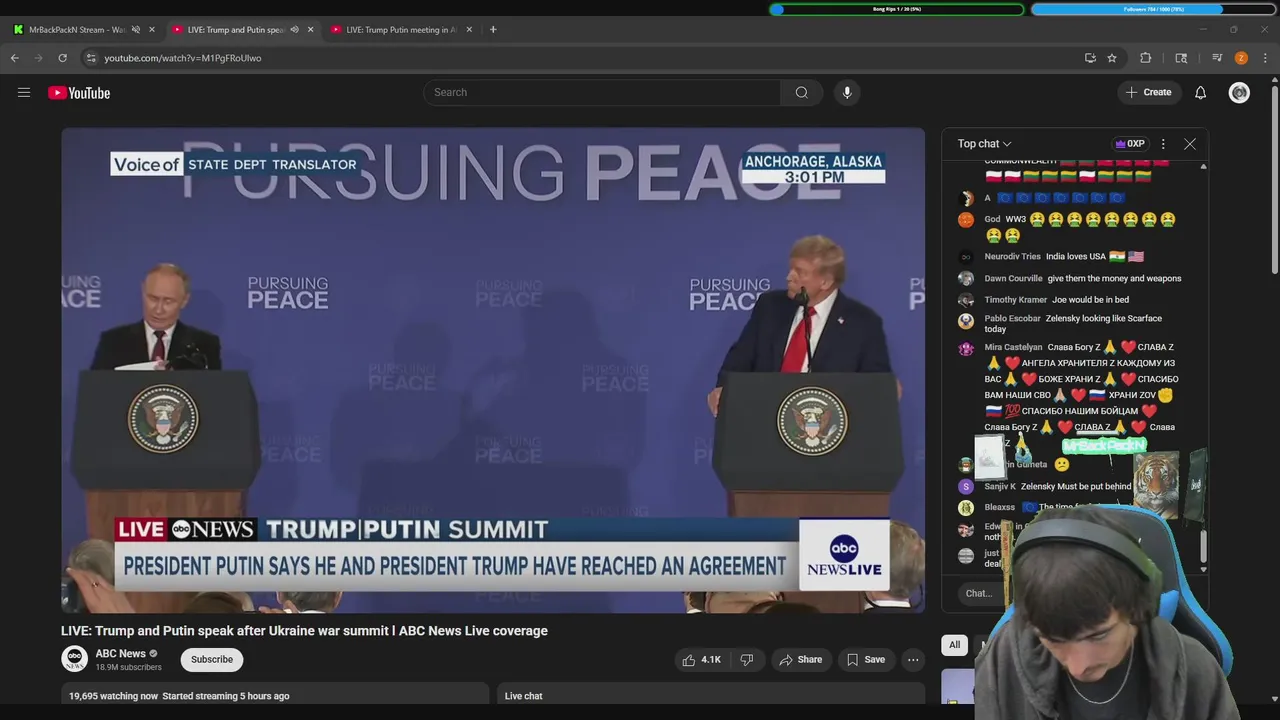
Task: Close the MrBackPackN Stream tab
Action: 152,30
